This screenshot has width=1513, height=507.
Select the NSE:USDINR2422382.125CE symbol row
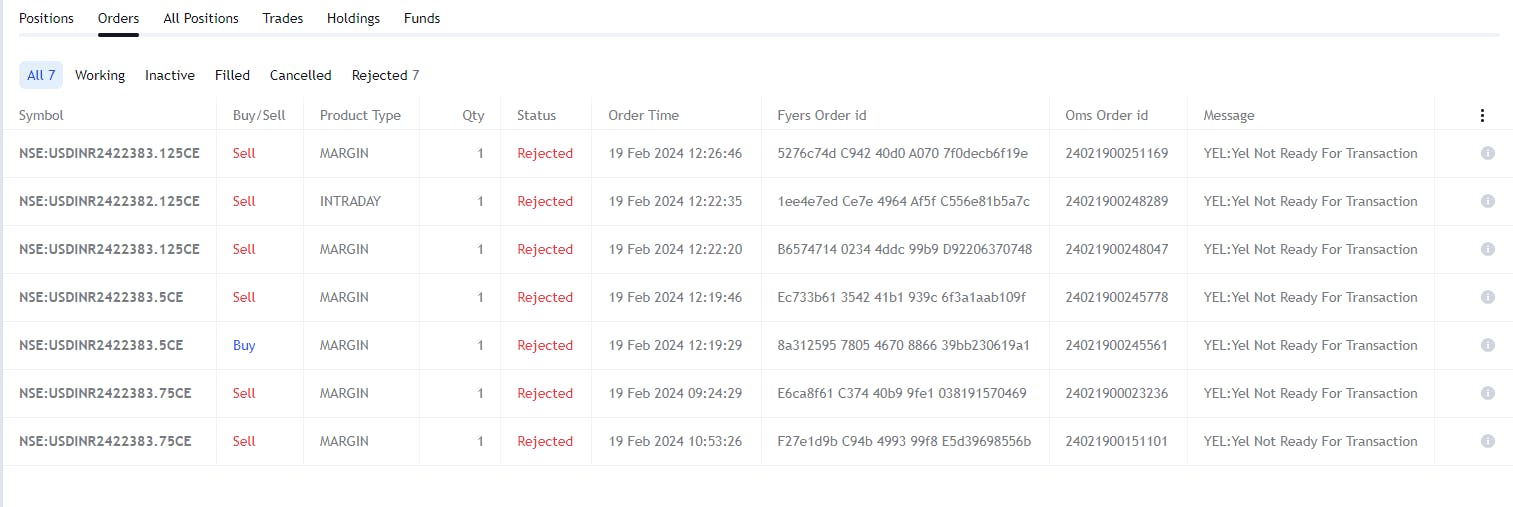pyautogui.click(x=109, y=201)
